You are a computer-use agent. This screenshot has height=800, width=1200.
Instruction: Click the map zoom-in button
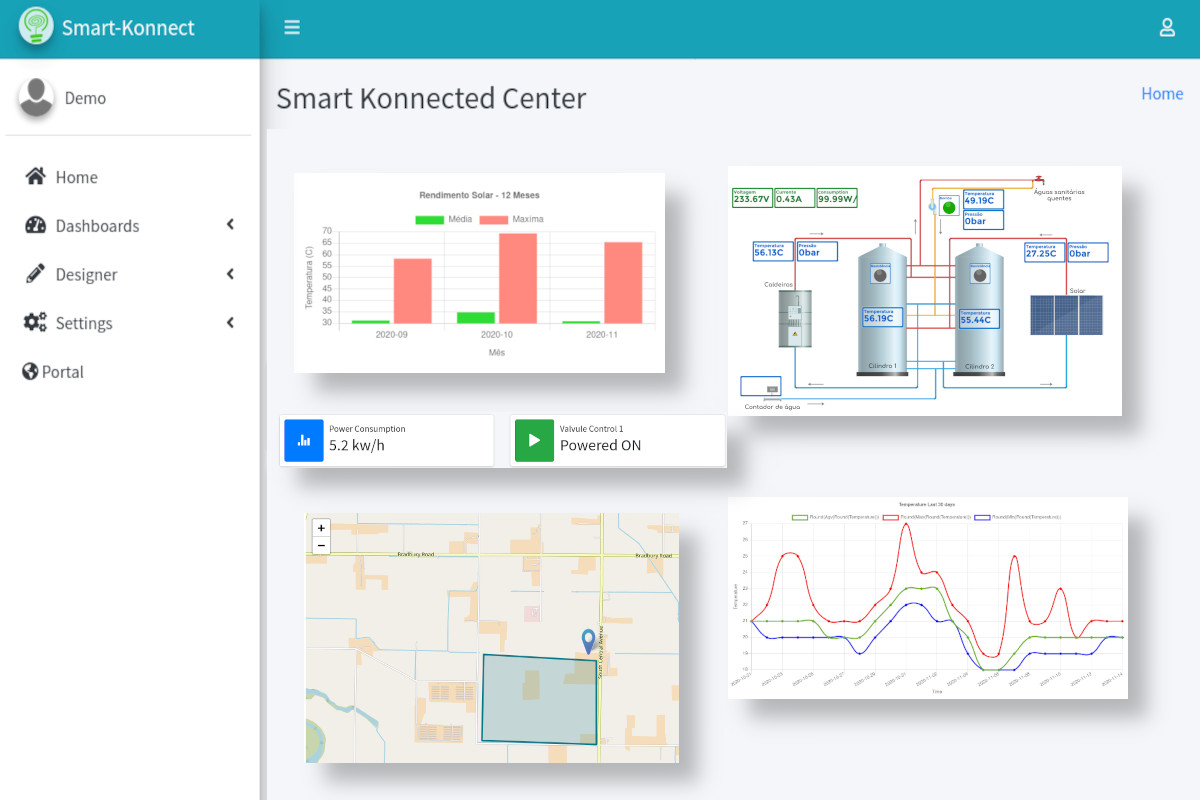pos(320,527)
